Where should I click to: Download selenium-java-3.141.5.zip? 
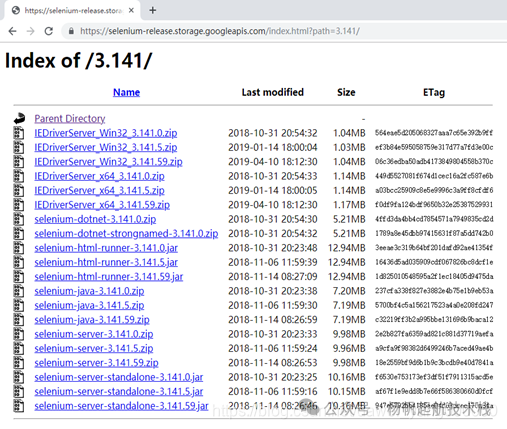point(89,306)
